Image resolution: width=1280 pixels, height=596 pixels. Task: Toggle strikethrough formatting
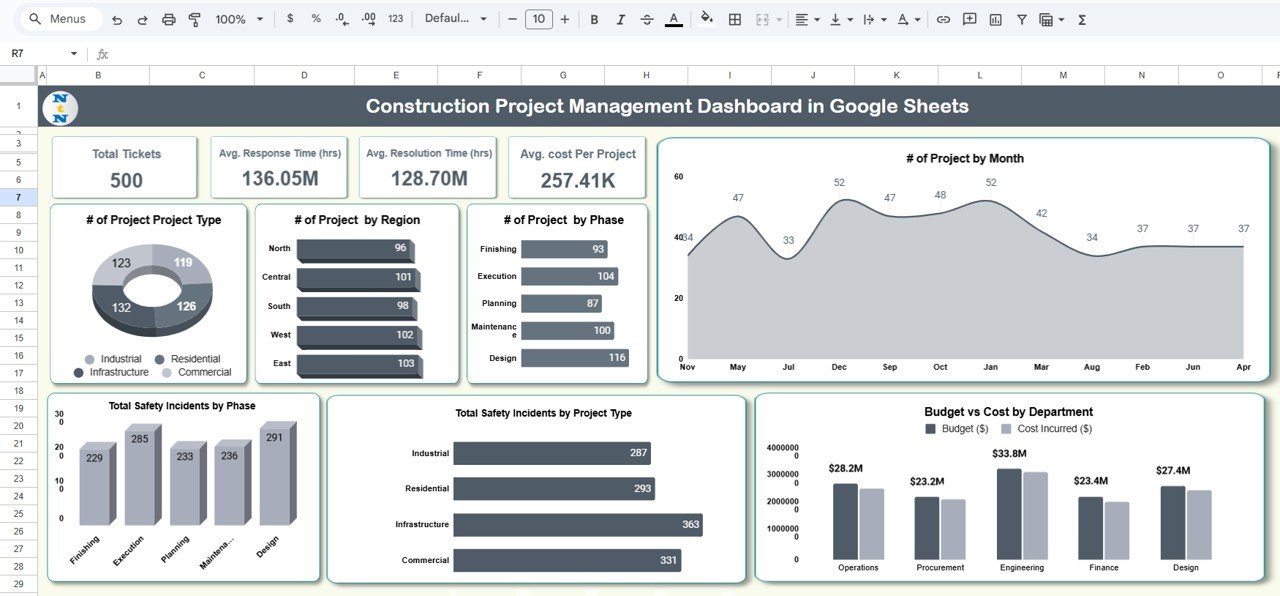point(647,18)
